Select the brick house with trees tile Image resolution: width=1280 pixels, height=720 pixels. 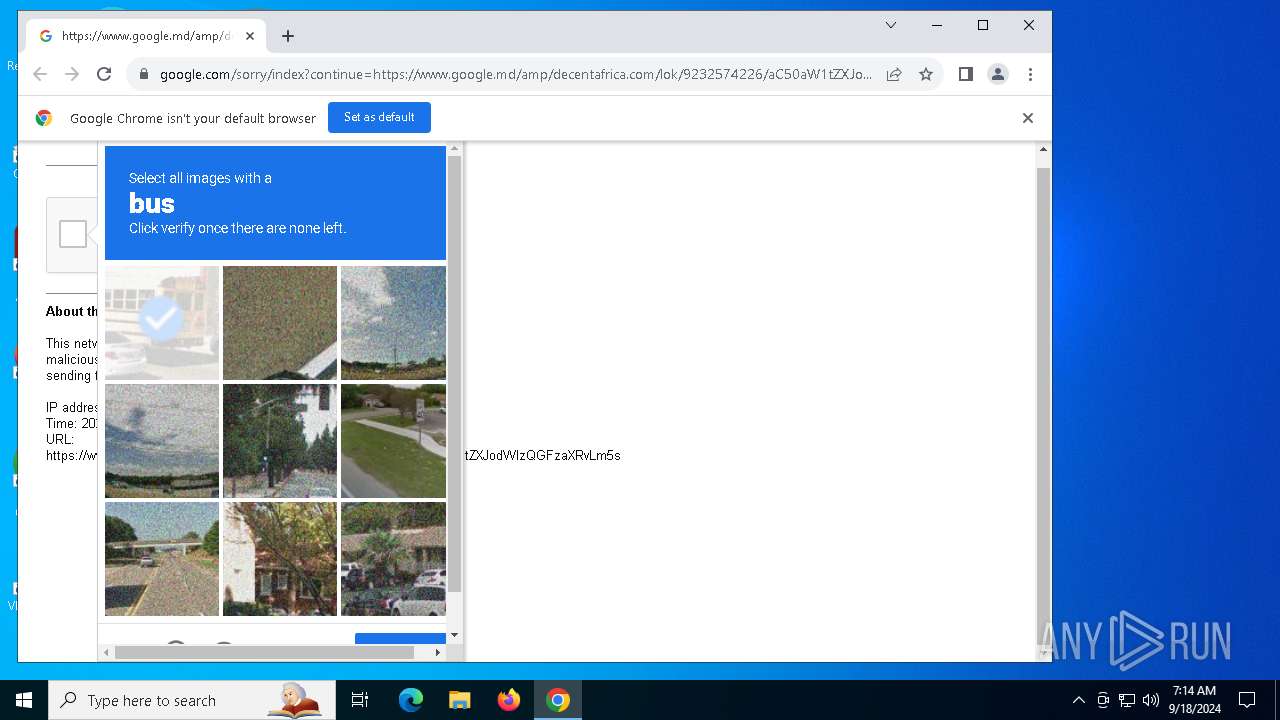coord(280,558)
